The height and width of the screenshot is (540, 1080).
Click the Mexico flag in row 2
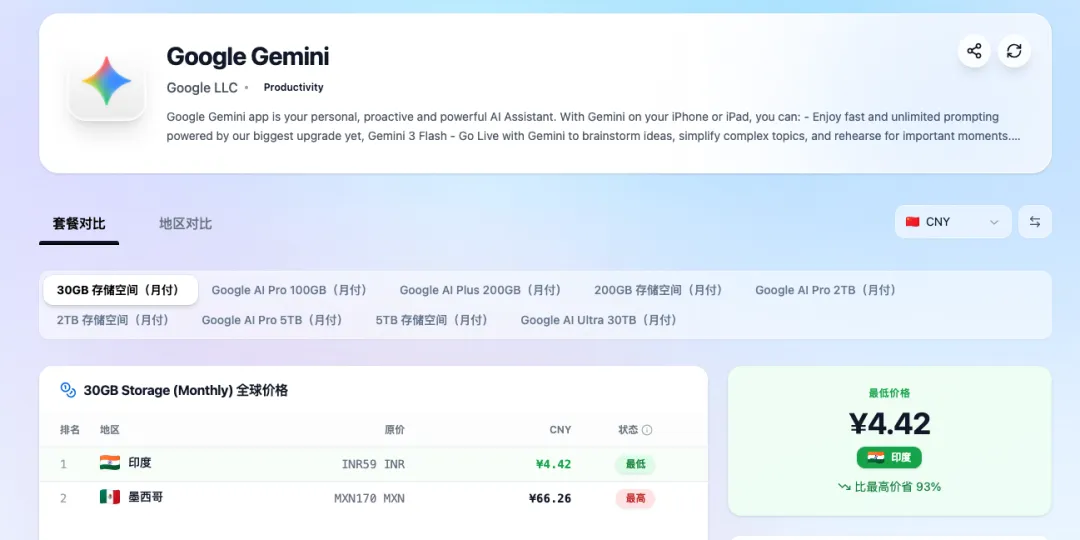coord(110,497)
